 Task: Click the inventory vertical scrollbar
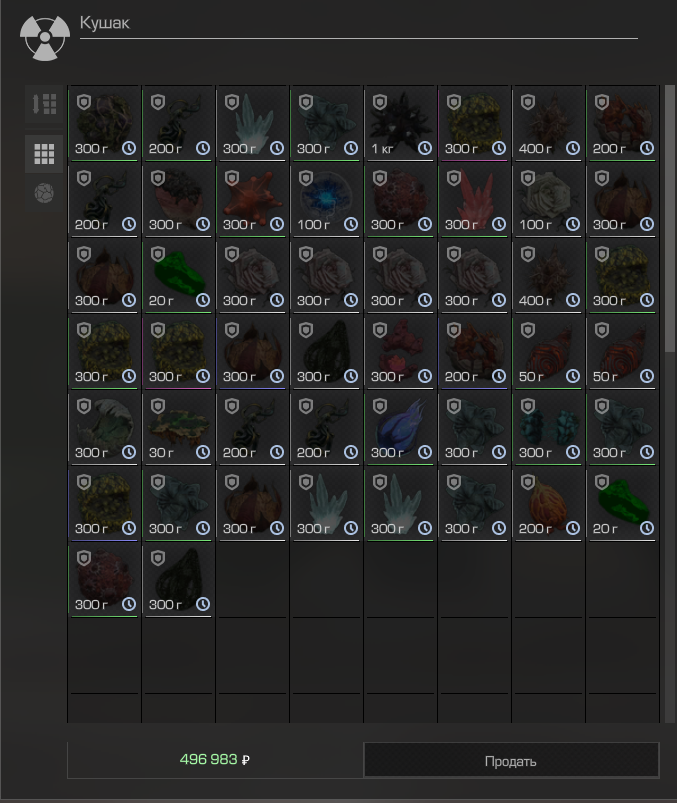669,219
